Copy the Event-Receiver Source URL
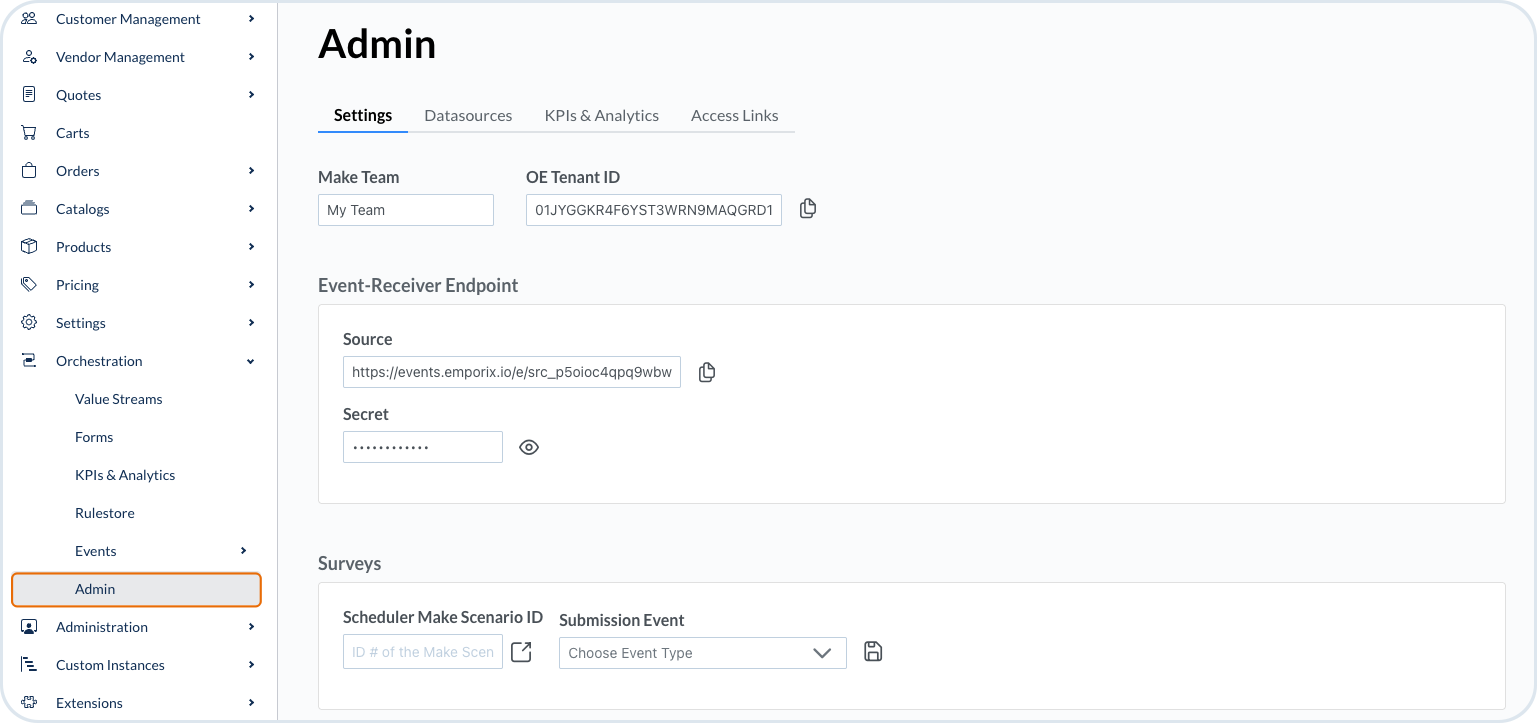Image resolution: width=1537 pixels, height=723 pixels. [707, 372]
